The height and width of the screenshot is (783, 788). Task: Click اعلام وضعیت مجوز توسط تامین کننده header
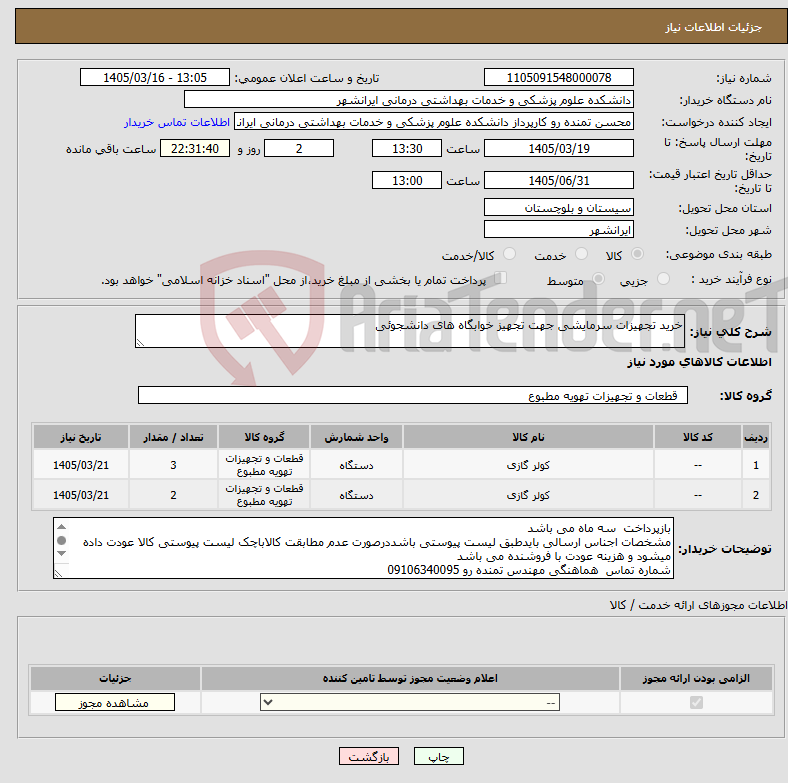(x=410, y=678)
